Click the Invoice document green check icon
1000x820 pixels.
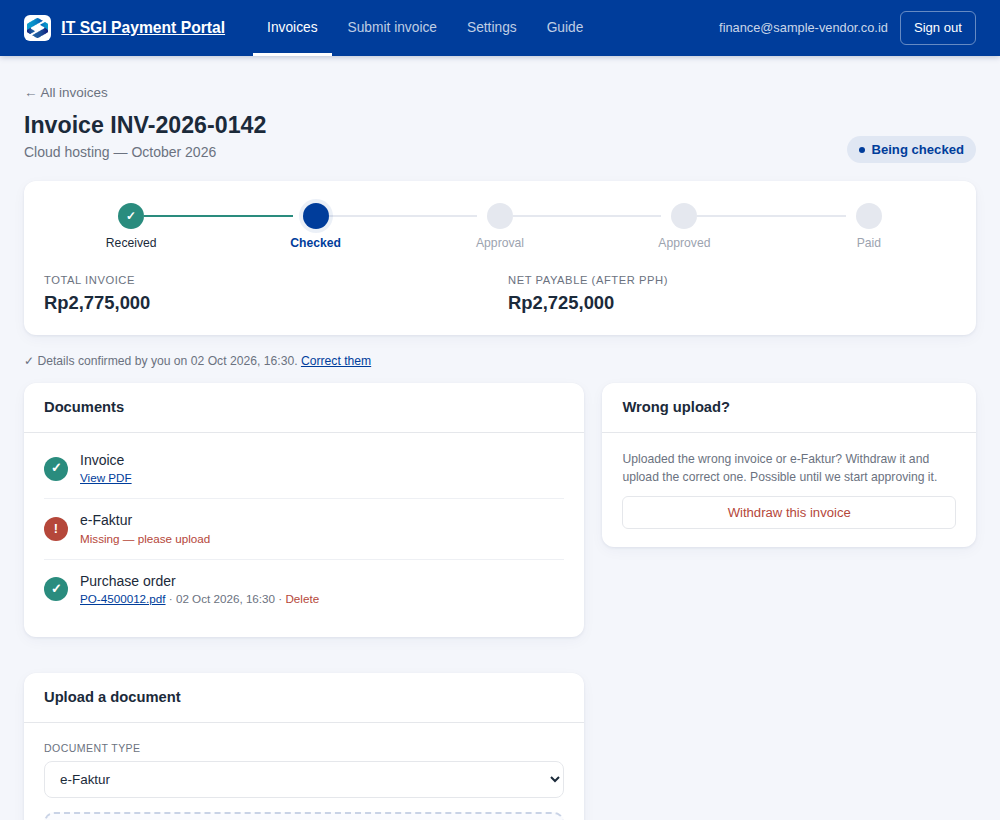(56, 469)
